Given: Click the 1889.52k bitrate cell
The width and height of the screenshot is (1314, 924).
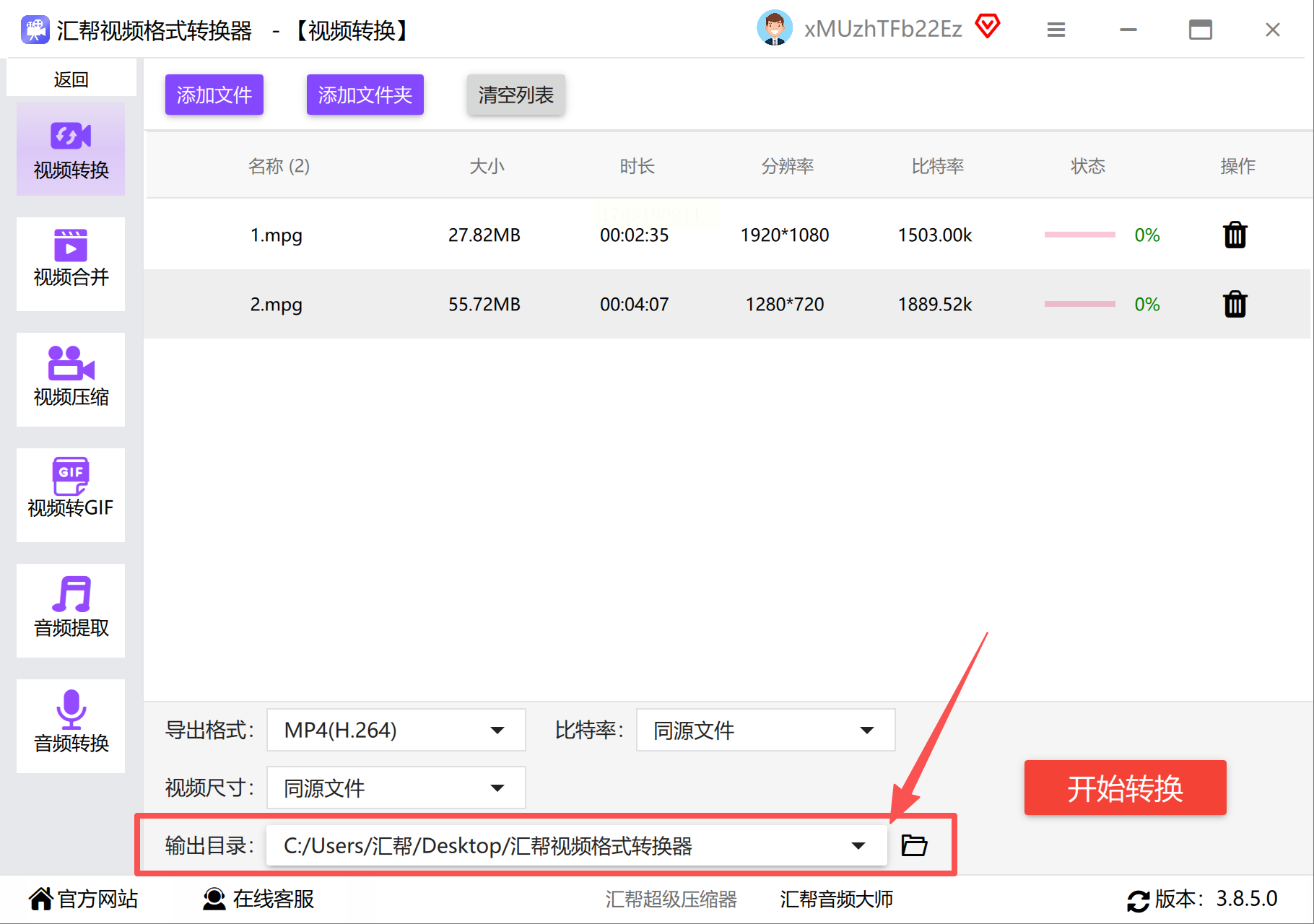Looking at the screenshot, I should click(x=934, y=305).
